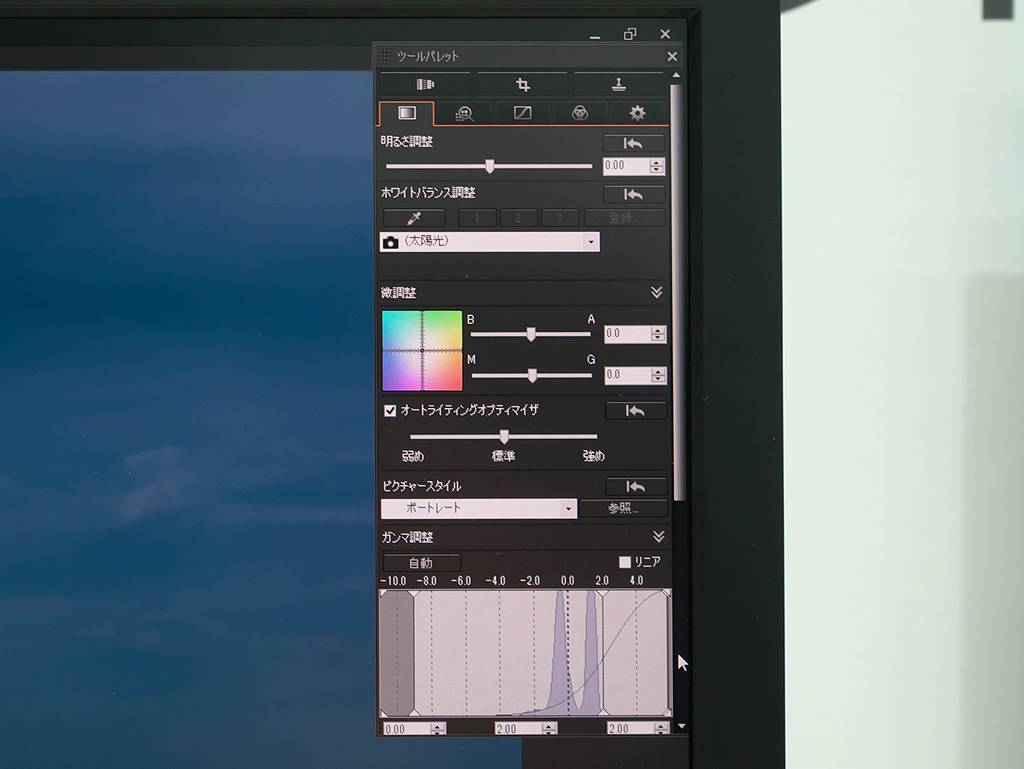Click the white balance 登録 register button

624,217
